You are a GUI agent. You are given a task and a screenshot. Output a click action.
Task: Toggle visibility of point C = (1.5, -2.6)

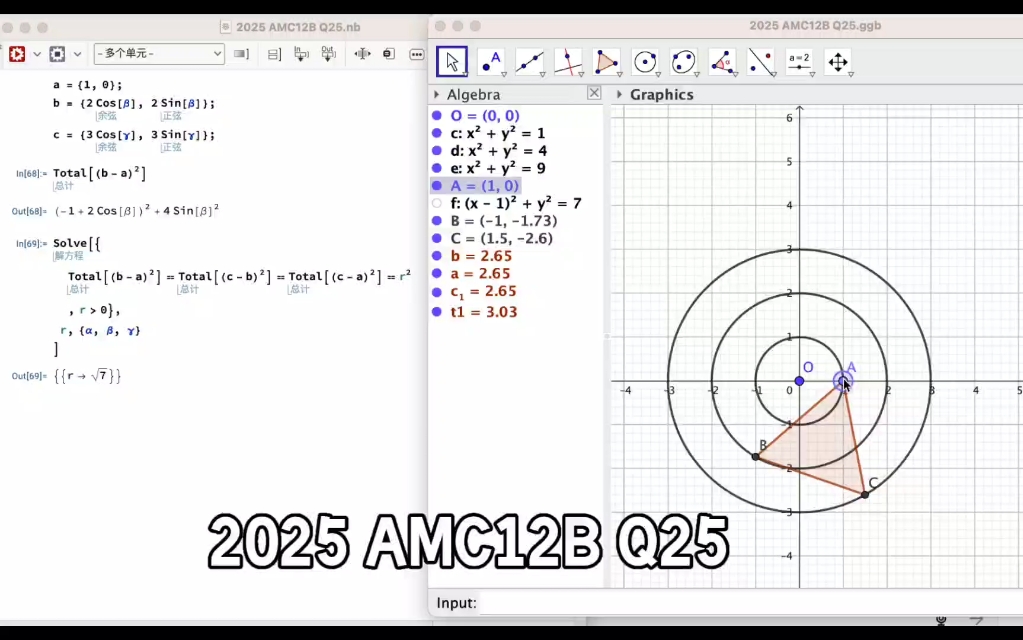click(x=437, y=239)
